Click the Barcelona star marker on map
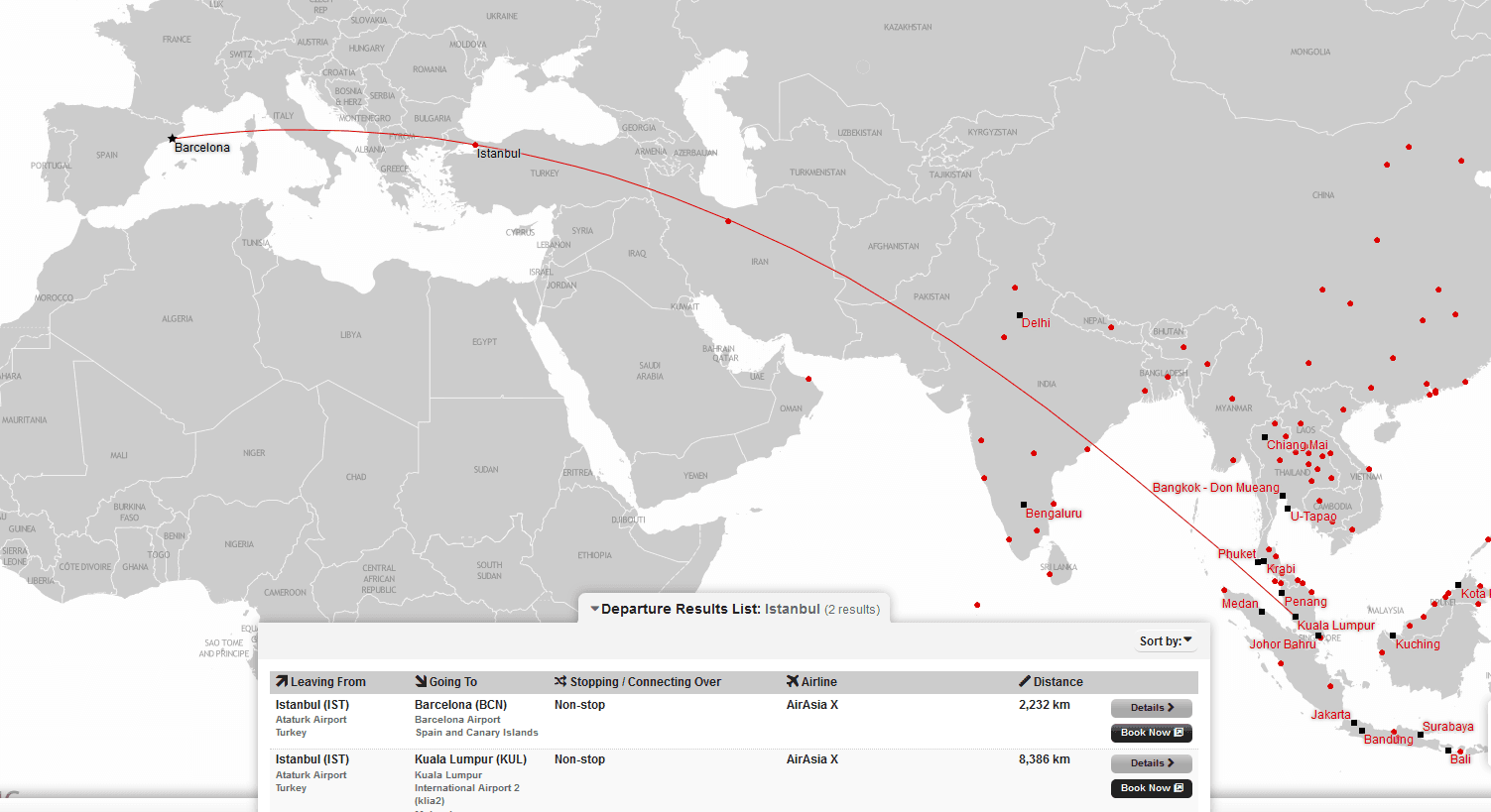Screen dimensions: 1491x812 173,139
